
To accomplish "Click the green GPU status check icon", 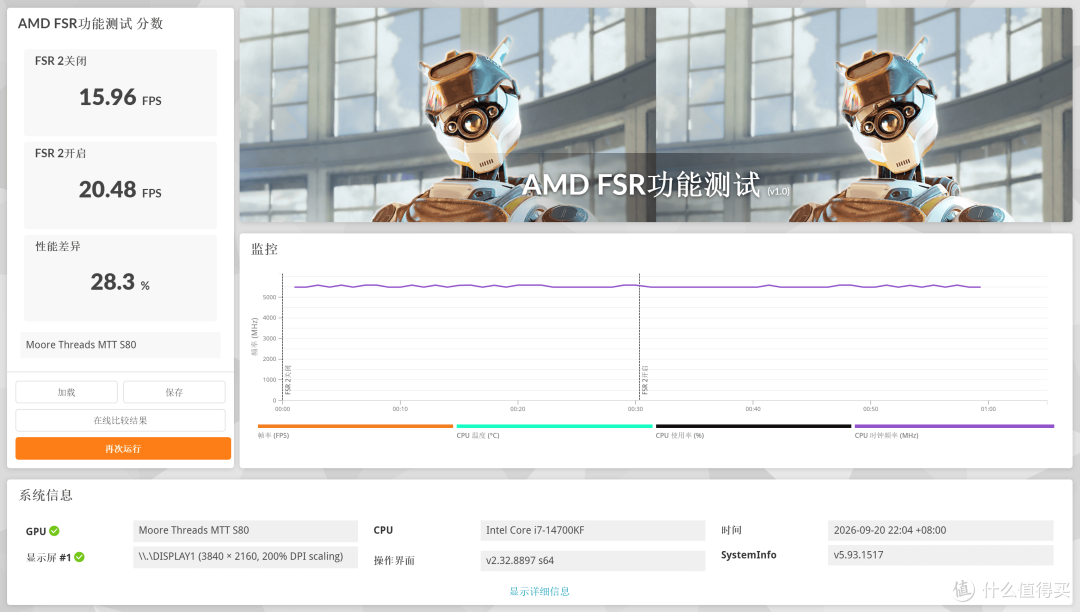I will (x=54, y=531).
